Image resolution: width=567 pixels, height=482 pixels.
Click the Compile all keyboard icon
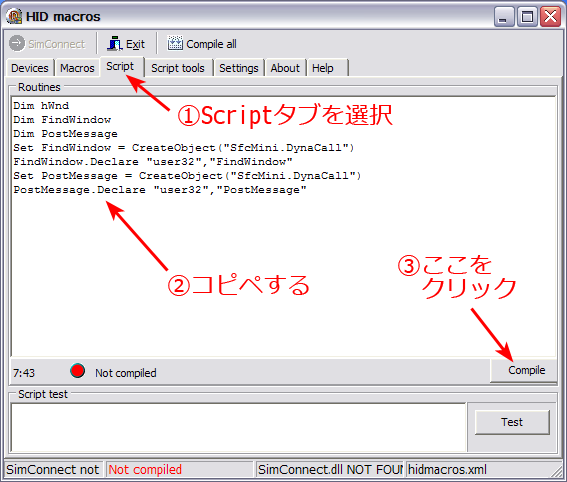coord(175,43)
